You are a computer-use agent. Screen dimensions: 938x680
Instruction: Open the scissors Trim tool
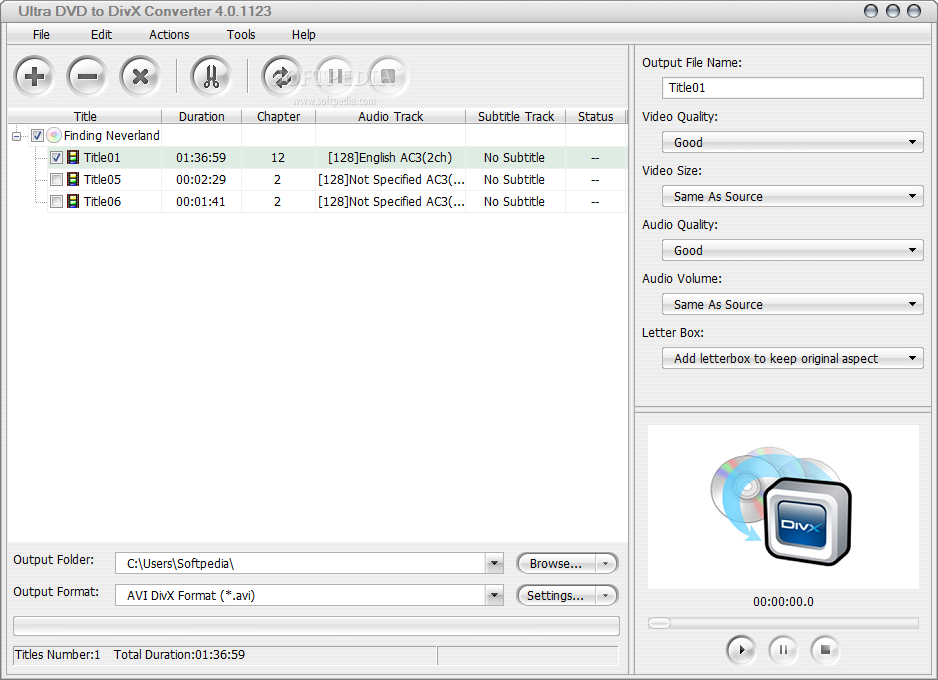[x=211, y=76]
